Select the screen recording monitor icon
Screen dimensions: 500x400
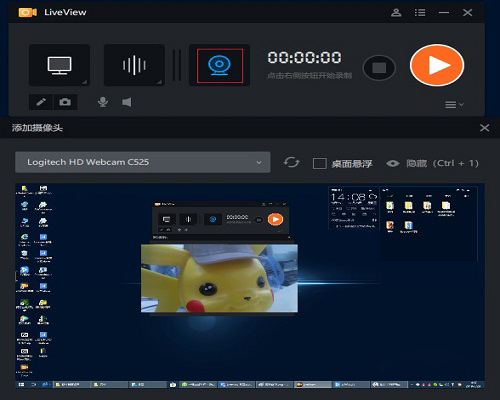pyautogui.click(x=59, y=65)
